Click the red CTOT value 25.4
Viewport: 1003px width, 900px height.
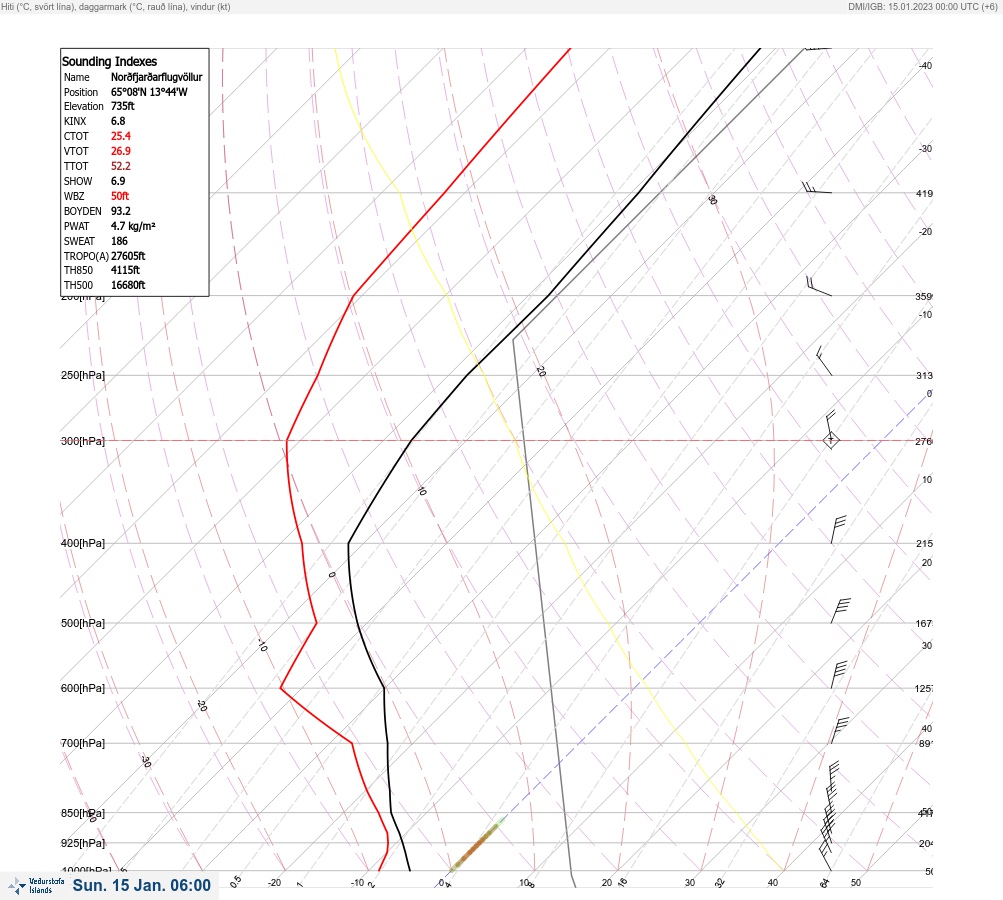pyautogui.click(x=121, y=136)
